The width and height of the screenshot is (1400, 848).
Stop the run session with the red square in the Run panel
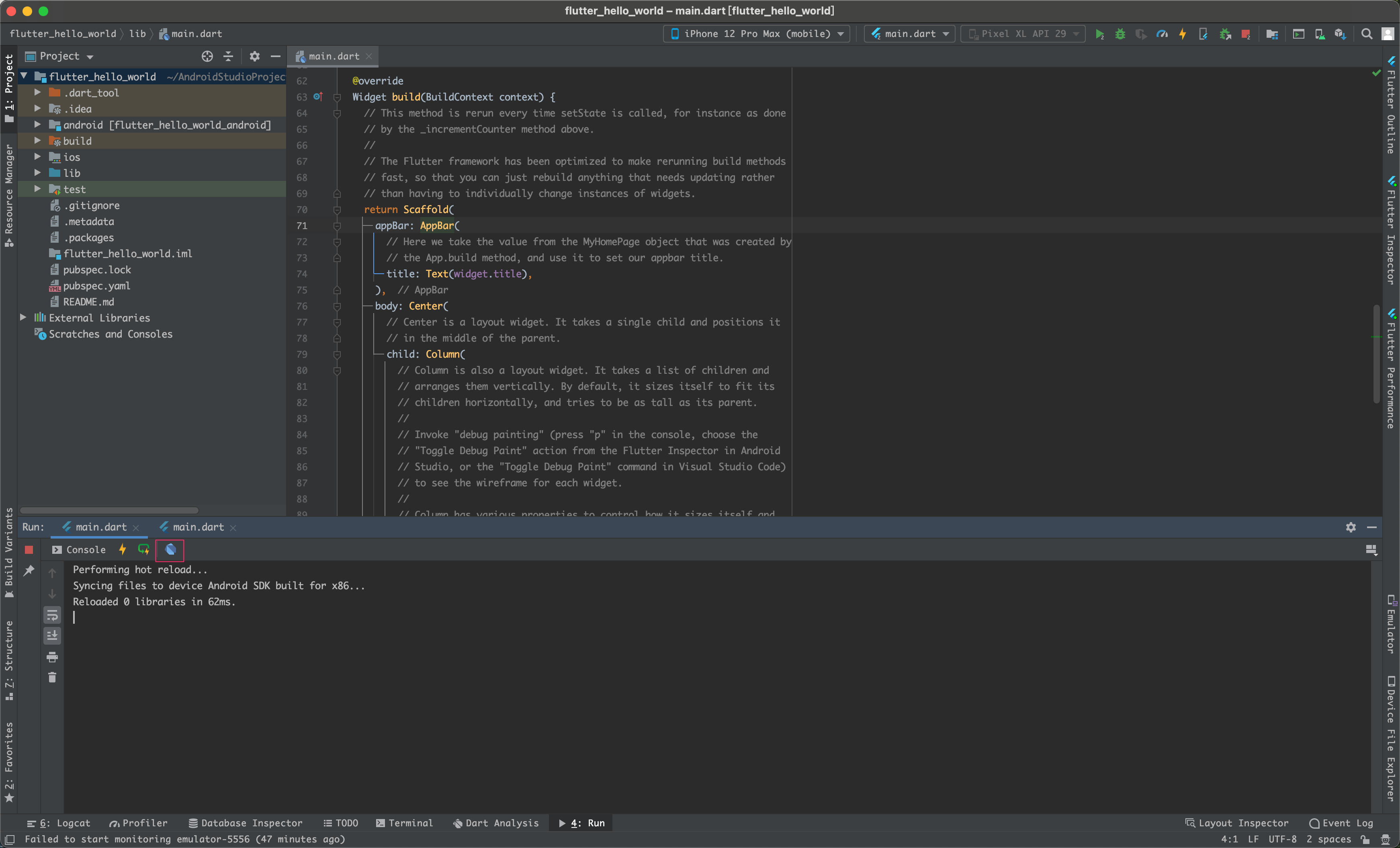tap(29, 550)
